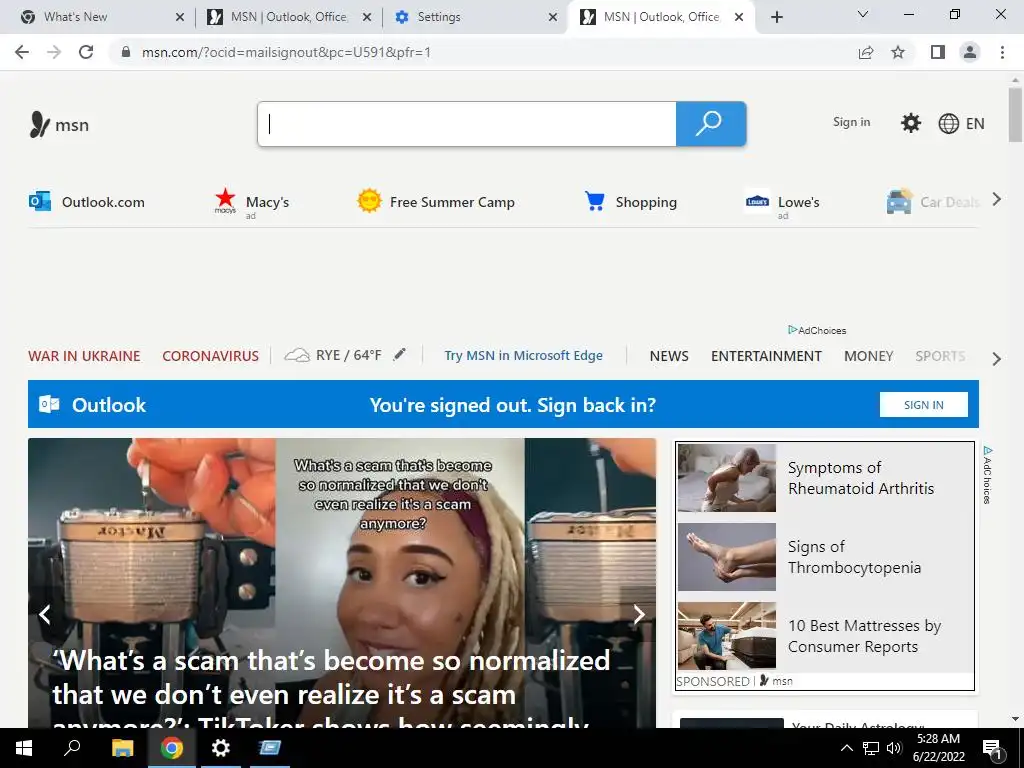This screenshot has height=768, width=1024.
Task: Expand Chrome tab search dropdown
Action: coord(863,14)
